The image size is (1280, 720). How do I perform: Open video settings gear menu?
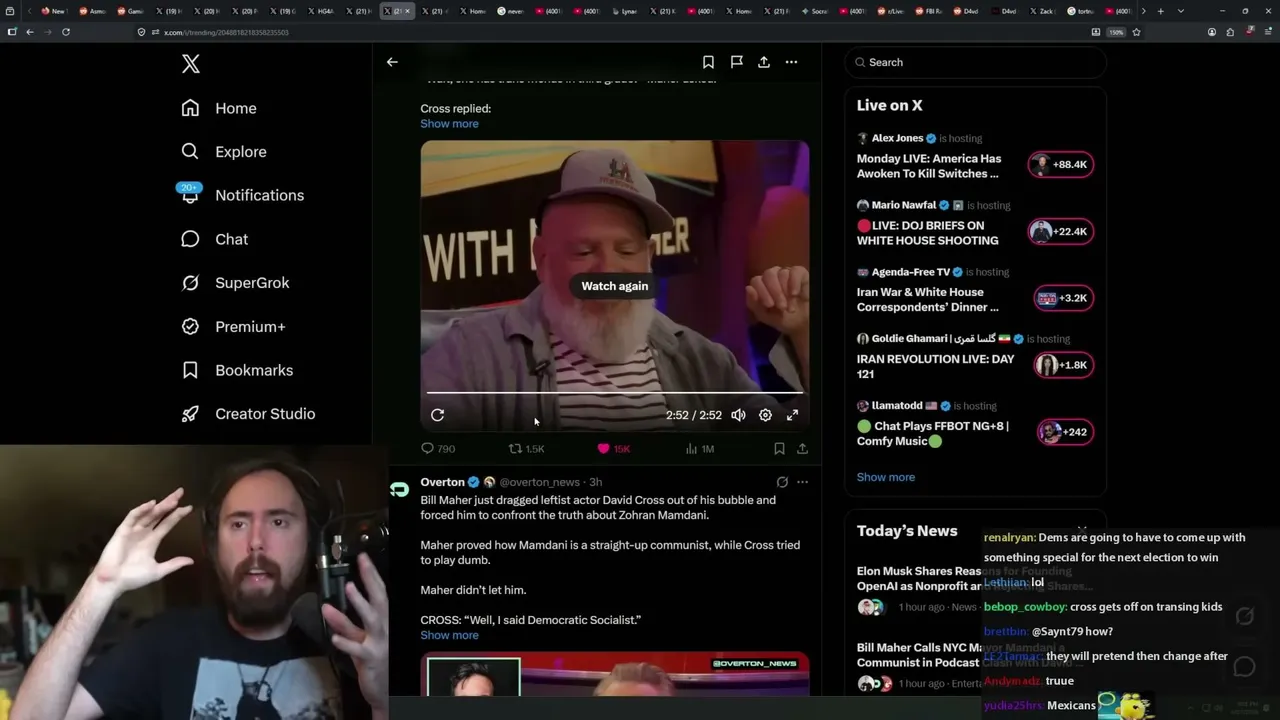click(765, 415)
